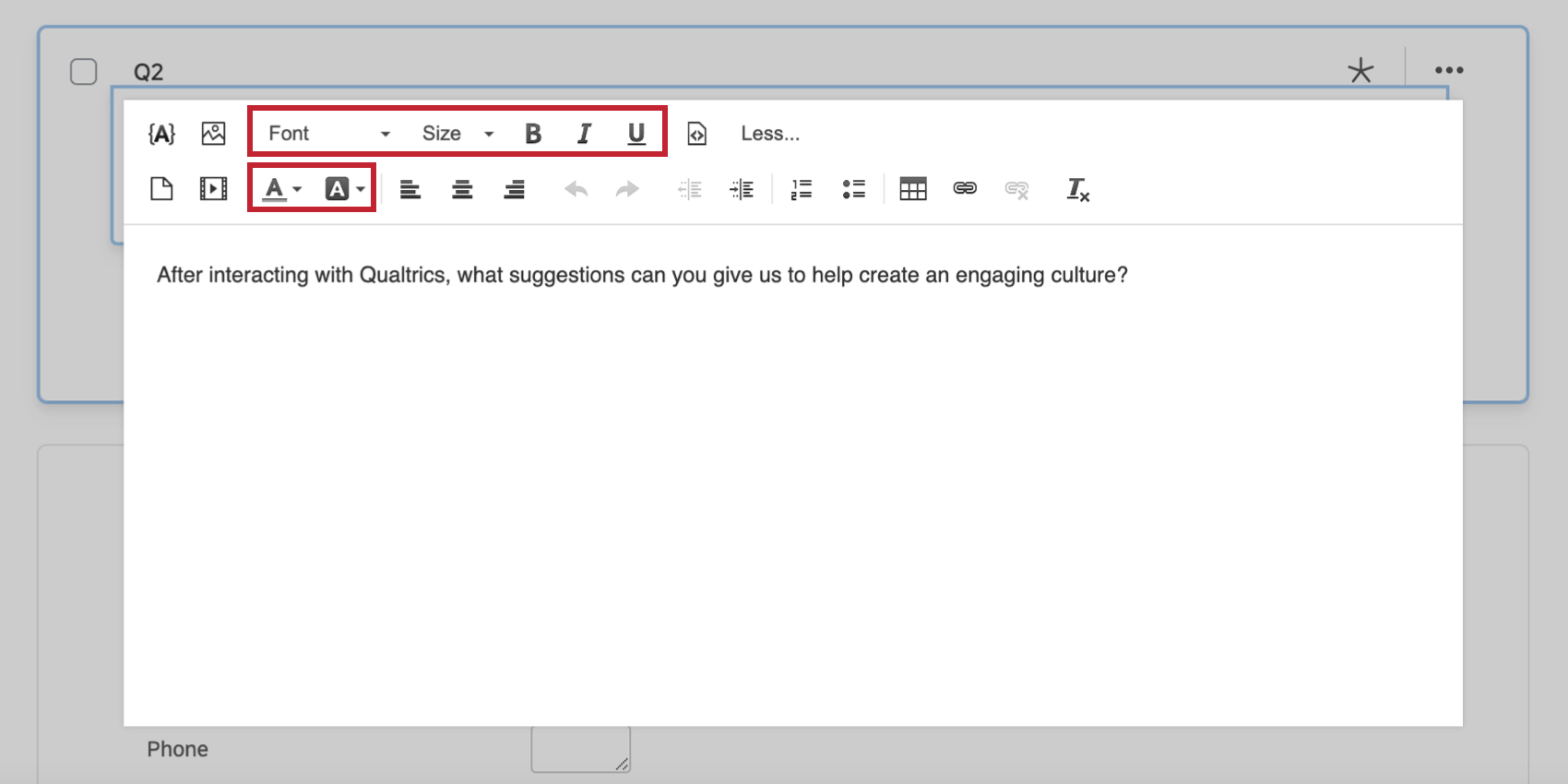Click the question text about engaging culture
This screenshot has width=1568, height=784.
[x=642, y=275]
